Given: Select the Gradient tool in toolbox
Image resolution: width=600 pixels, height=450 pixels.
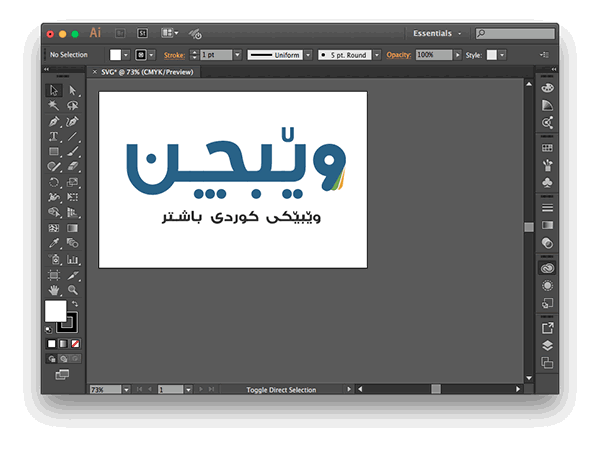Looking at the screenshot, I should coord(72,228).
